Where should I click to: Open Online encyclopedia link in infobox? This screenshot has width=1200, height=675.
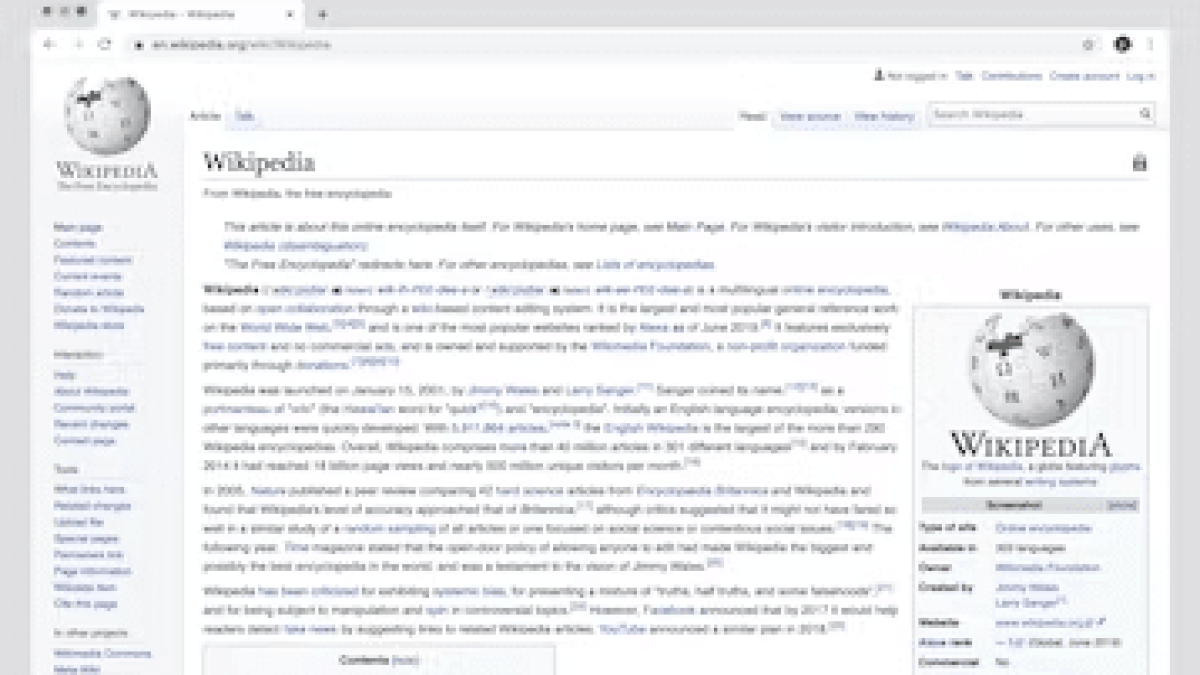click(x=1043, y=528)
